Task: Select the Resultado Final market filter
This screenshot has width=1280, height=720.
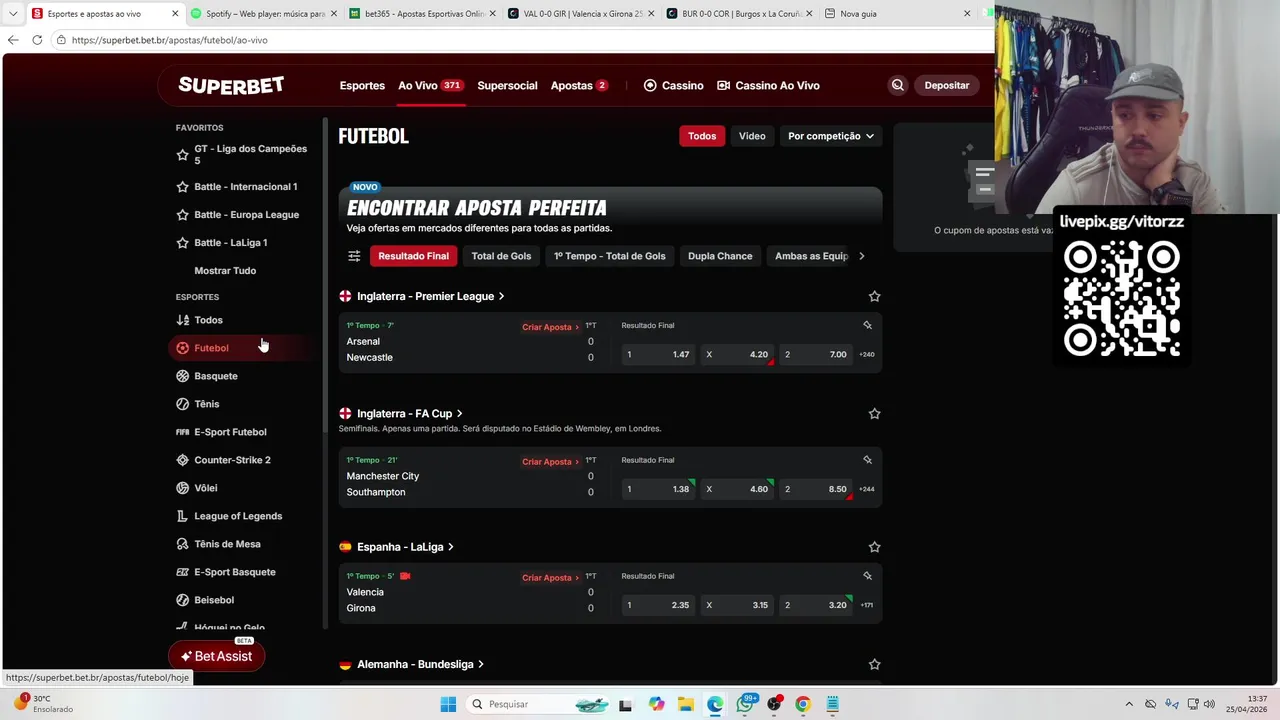Action: pyautogui.click(x=413, y=256)
